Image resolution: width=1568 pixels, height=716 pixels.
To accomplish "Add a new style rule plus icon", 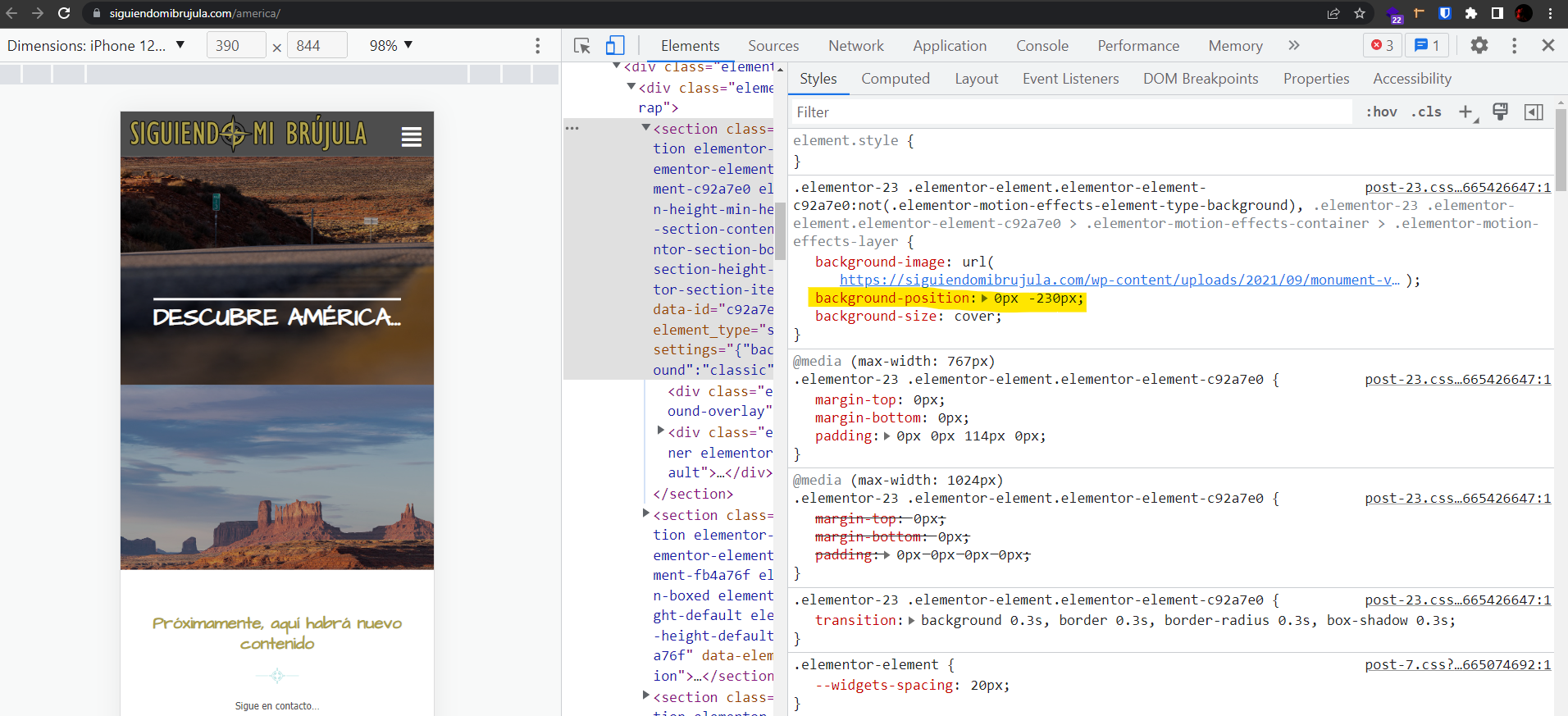I will pyautogui.click(x=1466, y=112).
